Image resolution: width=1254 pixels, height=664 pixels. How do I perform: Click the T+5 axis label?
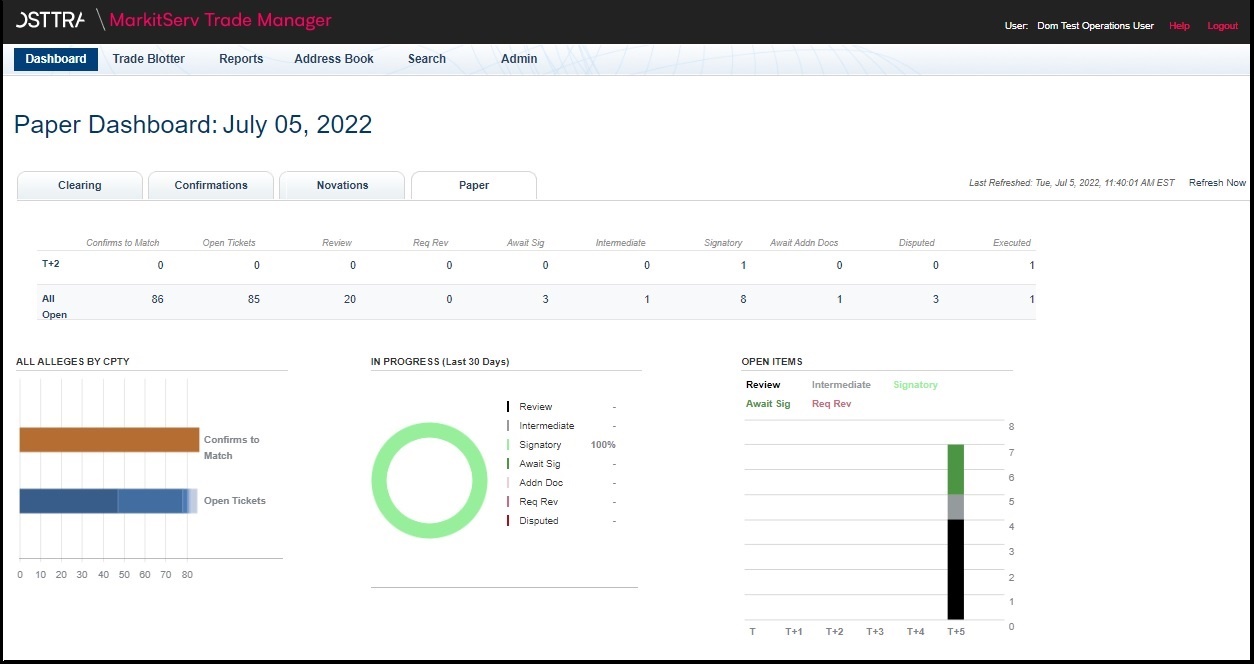pos(956,632)
